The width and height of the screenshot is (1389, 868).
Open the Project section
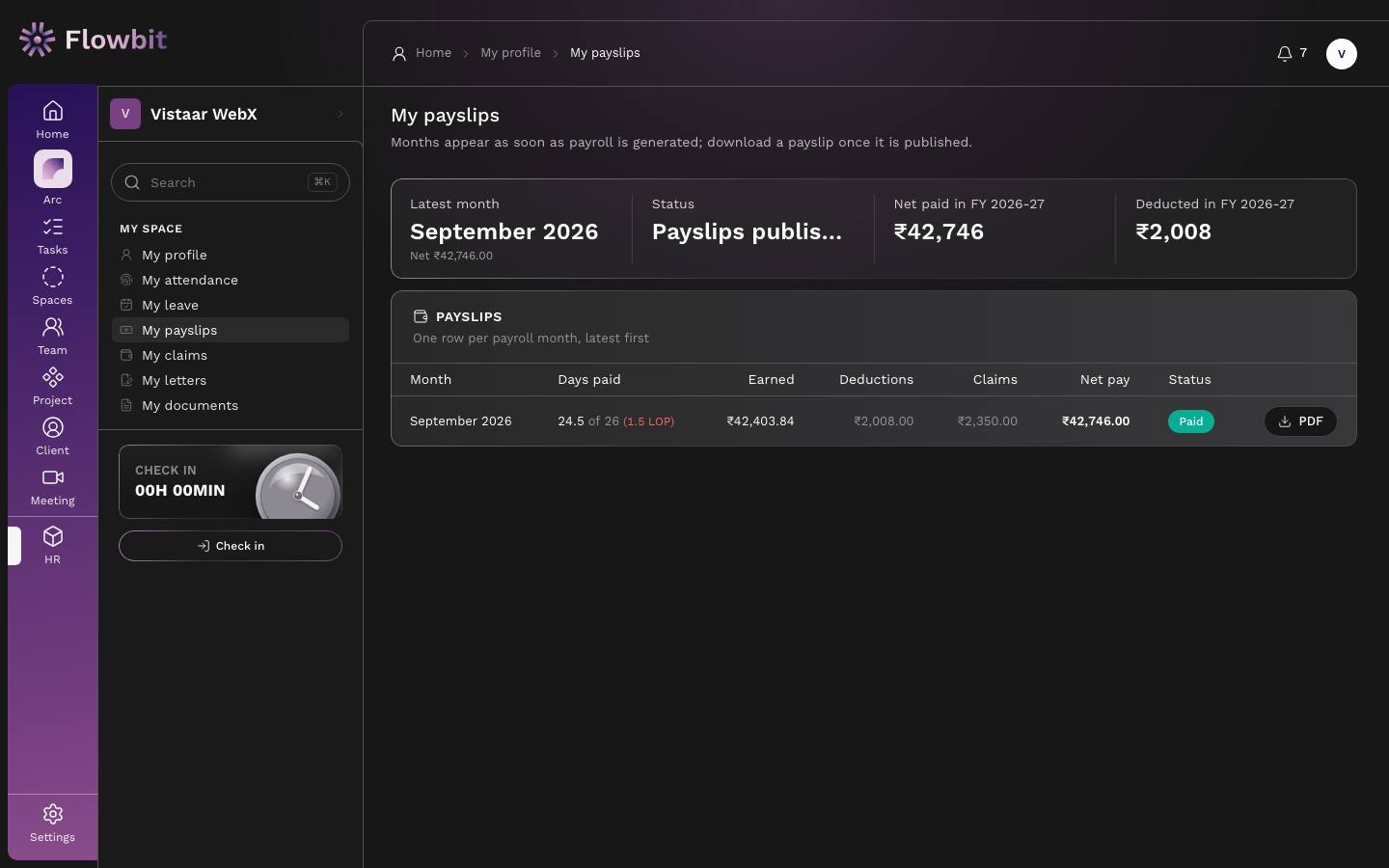[x=52, y=386]
